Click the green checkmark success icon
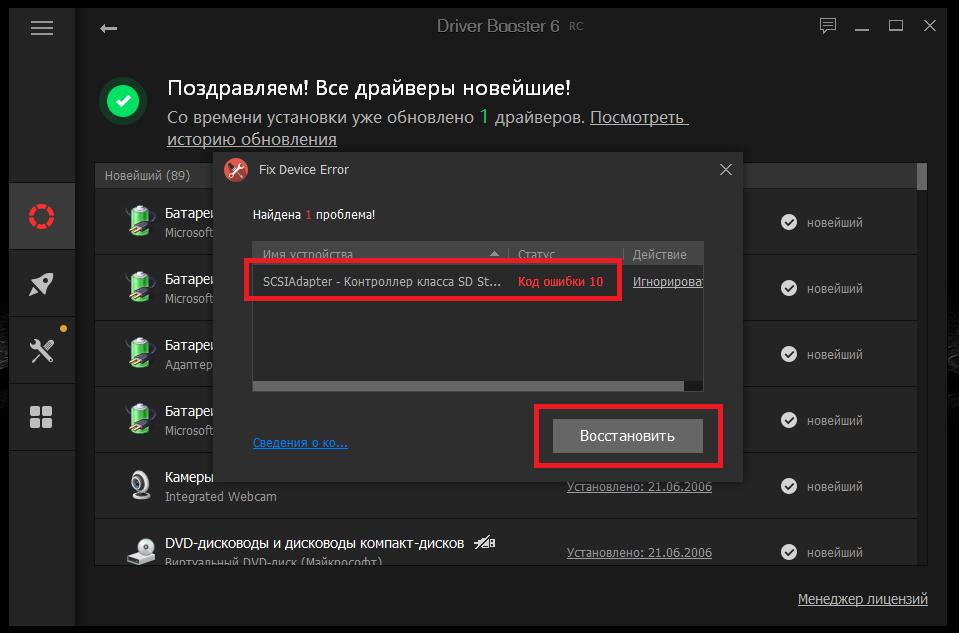Viewport: 959px width, 633px height. point(123,101)
